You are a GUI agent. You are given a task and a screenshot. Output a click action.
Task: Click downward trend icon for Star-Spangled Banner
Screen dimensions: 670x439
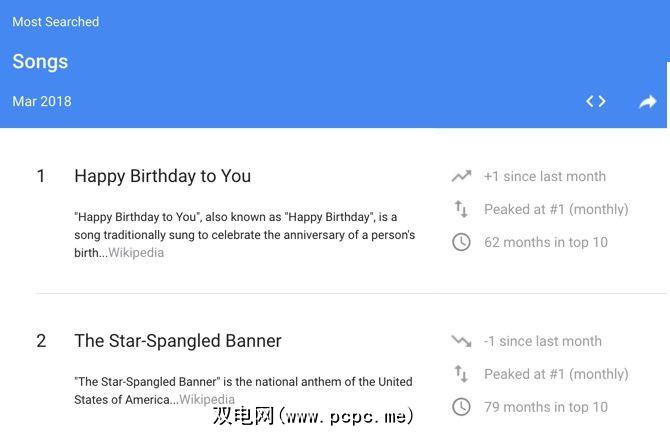click(x=461, y=341)
